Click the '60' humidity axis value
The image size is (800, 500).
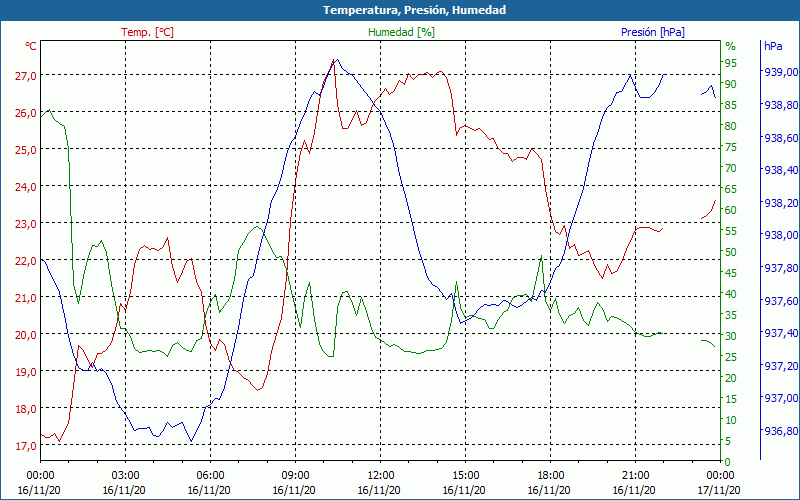point(731,210)
